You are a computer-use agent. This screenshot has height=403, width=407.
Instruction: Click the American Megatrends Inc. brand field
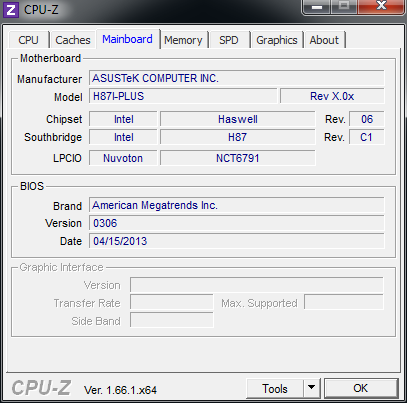click(237, 205)
